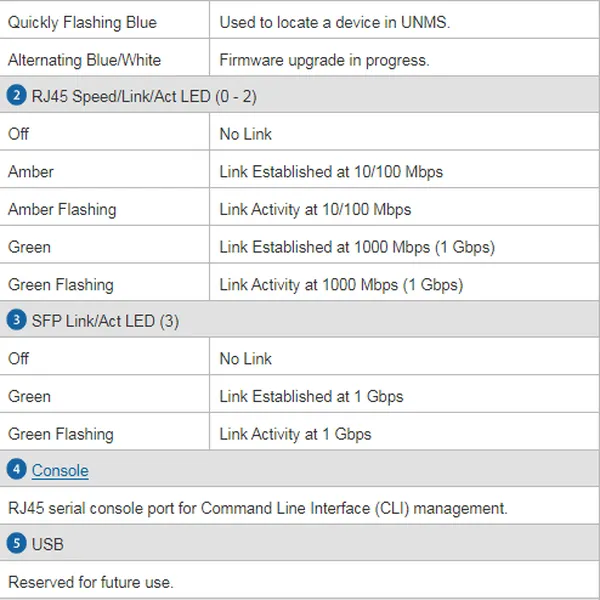
Task: Click the USB section heading
Action: click(48, 545)
